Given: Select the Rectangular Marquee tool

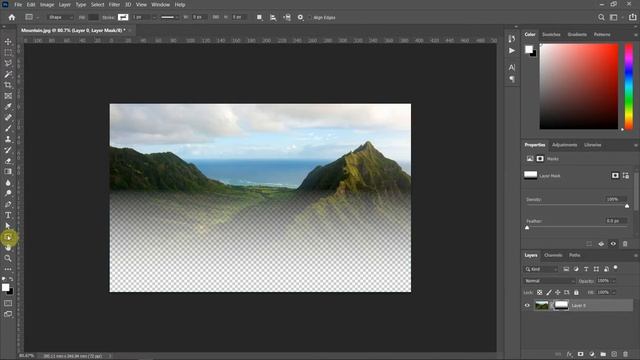Looking at the screenshot, I should point(8,53).
